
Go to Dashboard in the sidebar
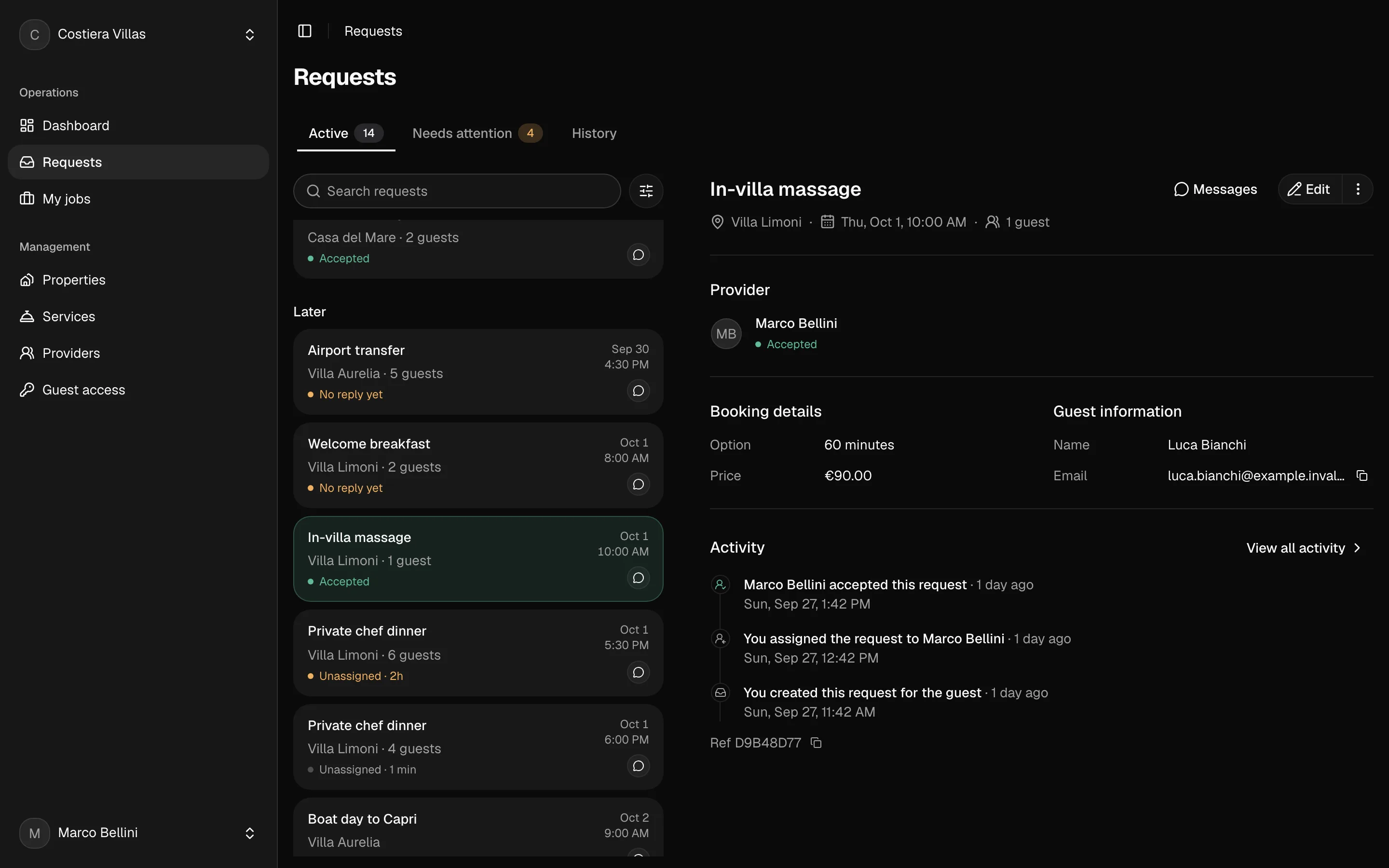pyautogui.click(x=138, y=126)
